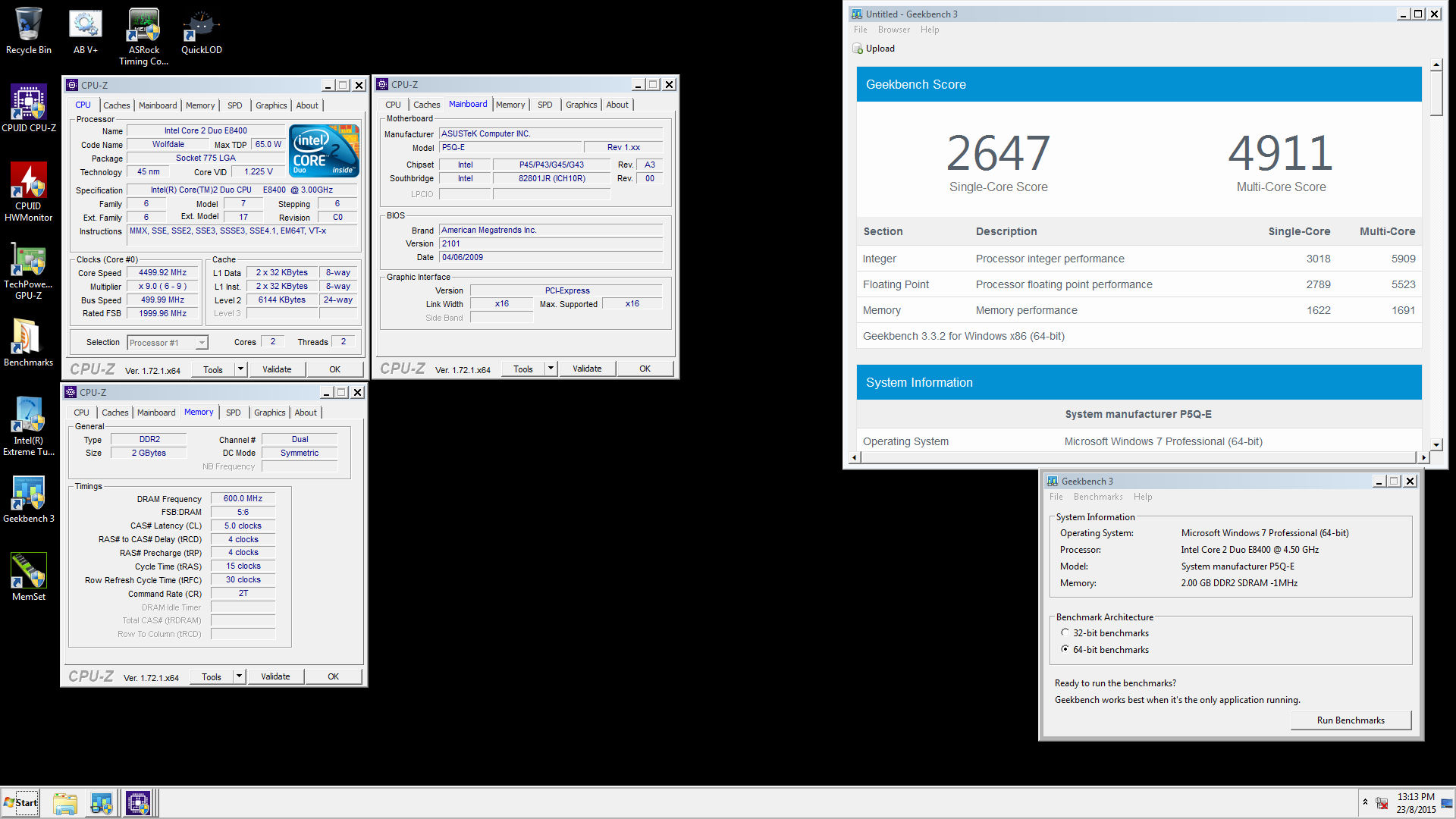This screenshot has height=819, width=1456.
Task: Click Run Benchmarks button
Action: point(1351,720)
